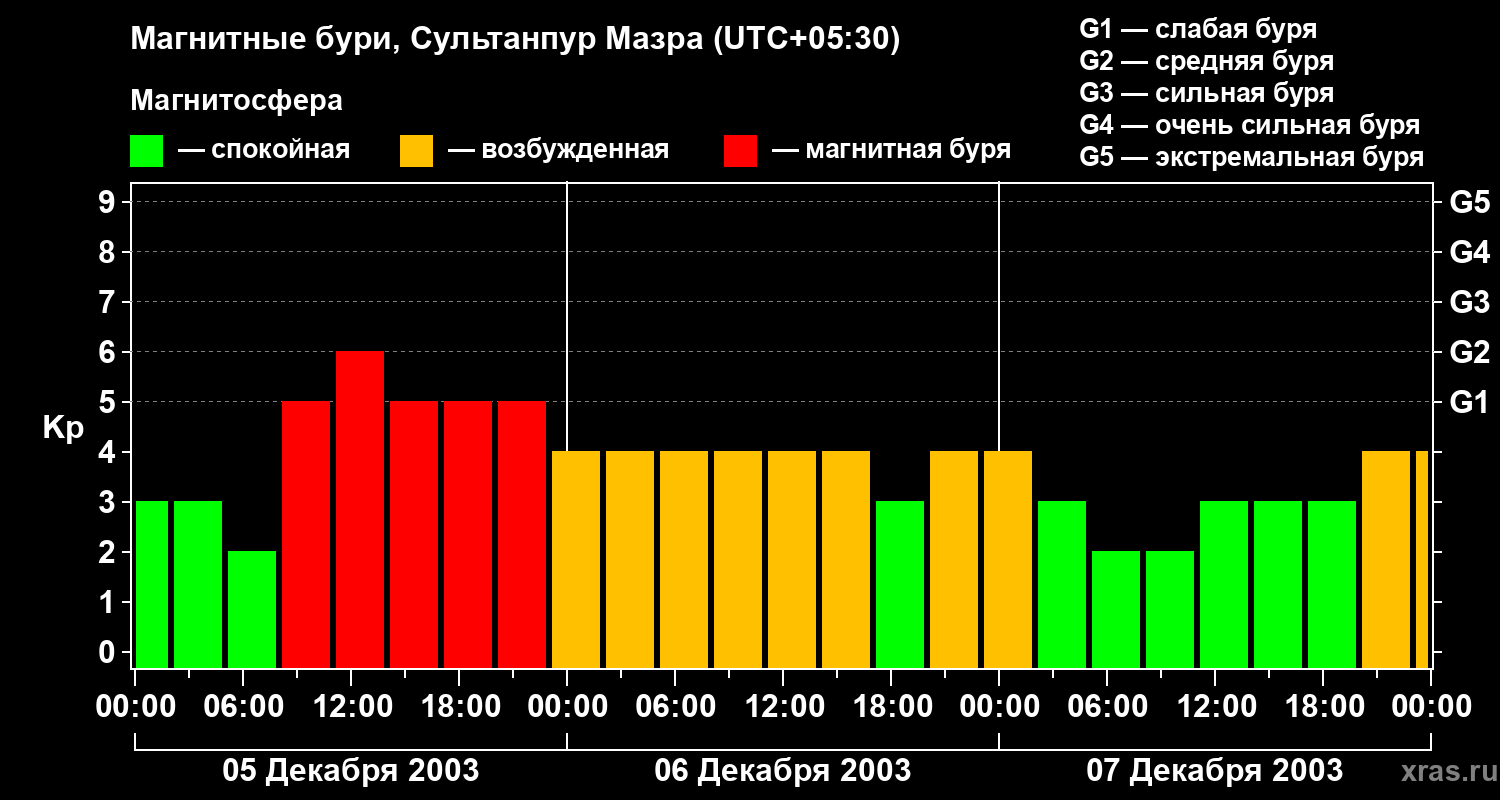Click the '05 Декабря 2003' date label
The height and width of the screenshot is (800, 1500).
coord(350,771)
